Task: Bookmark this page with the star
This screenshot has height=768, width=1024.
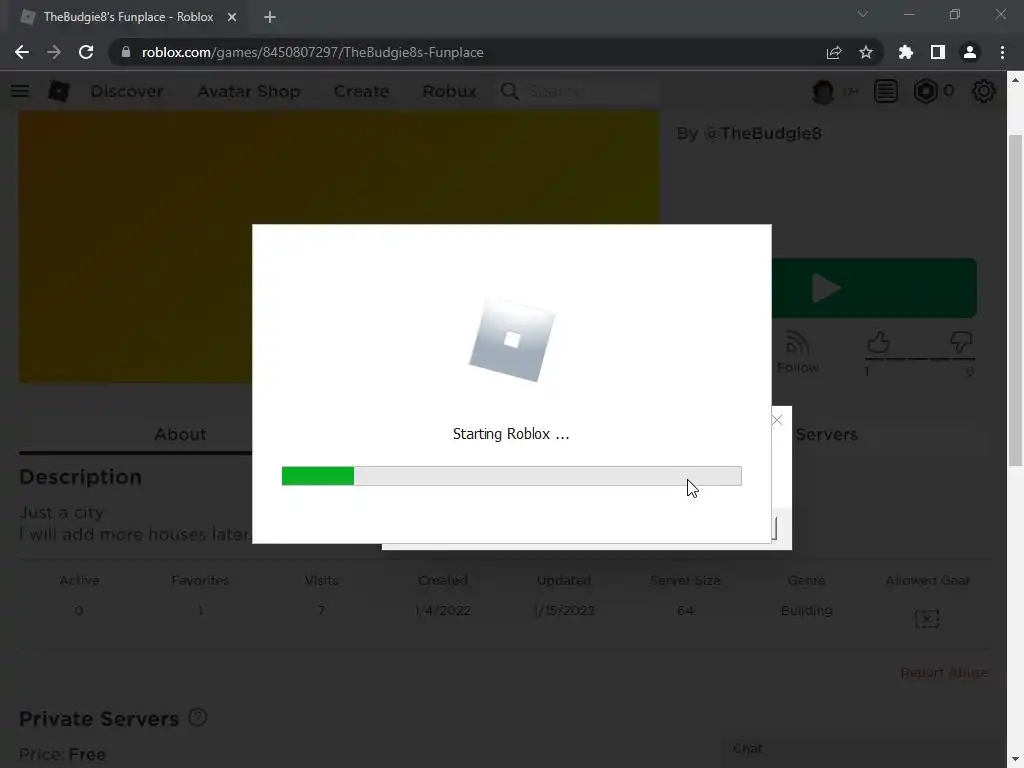Action: click(865, 52)
